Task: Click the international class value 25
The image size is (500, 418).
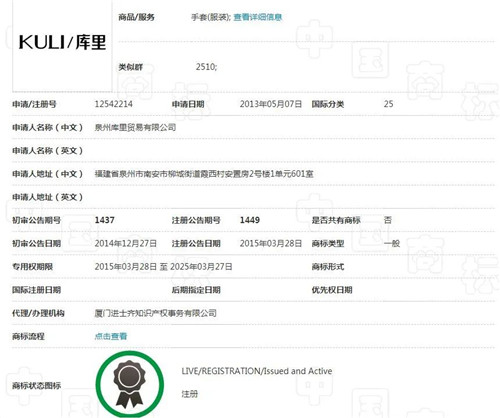Action: pyautogui.click(x=388, y=104)
